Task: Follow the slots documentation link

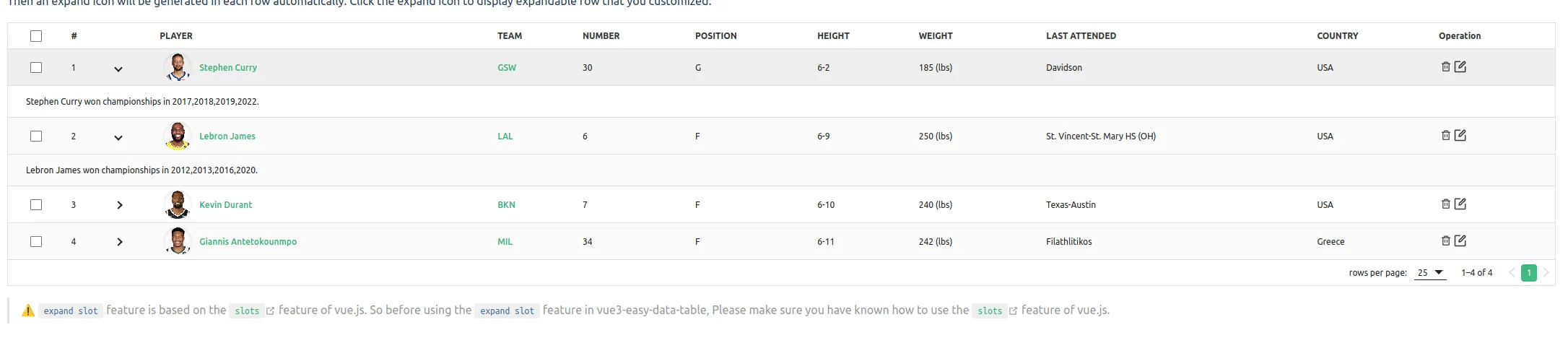Action: pyautogui.click(x=248, y=311)
